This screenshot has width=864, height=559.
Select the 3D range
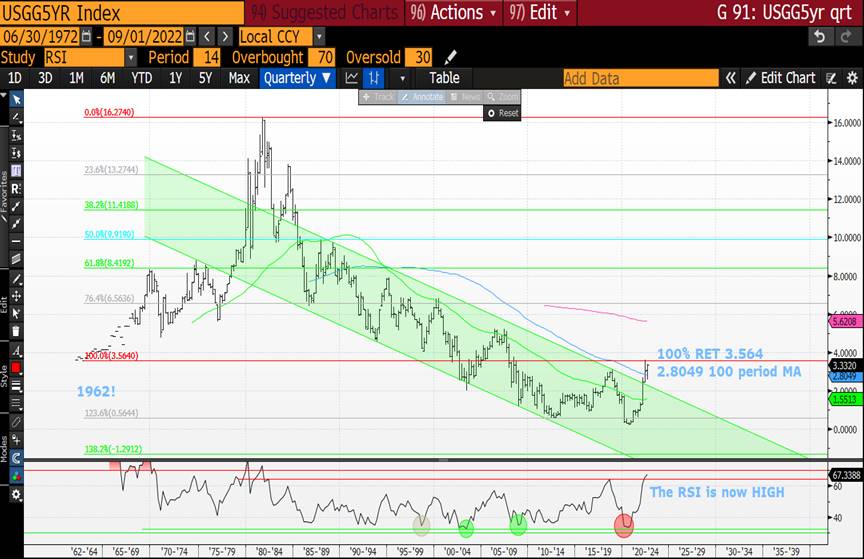click(x=45, y=78)
